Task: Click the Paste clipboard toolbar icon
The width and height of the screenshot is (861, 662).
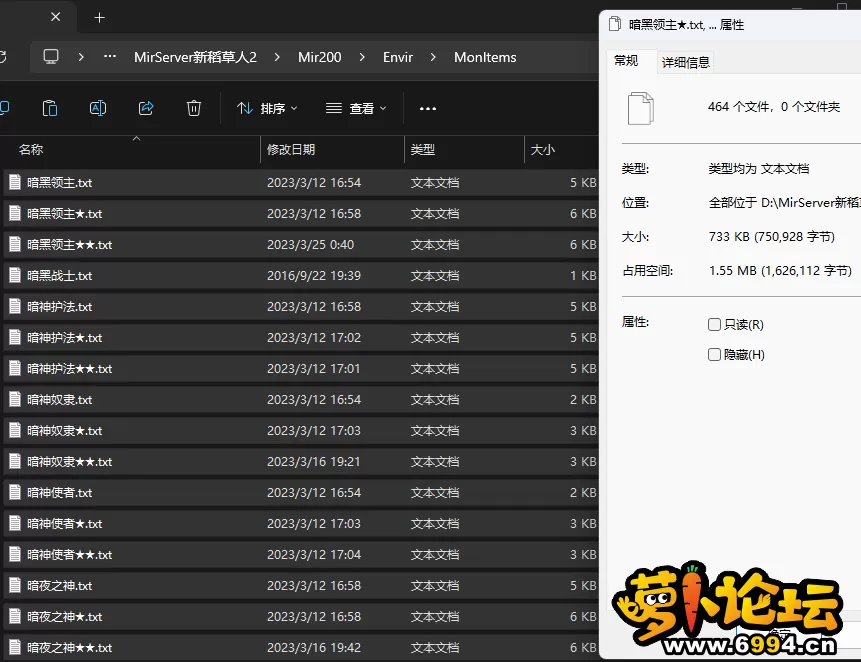Action: (49, 108)
